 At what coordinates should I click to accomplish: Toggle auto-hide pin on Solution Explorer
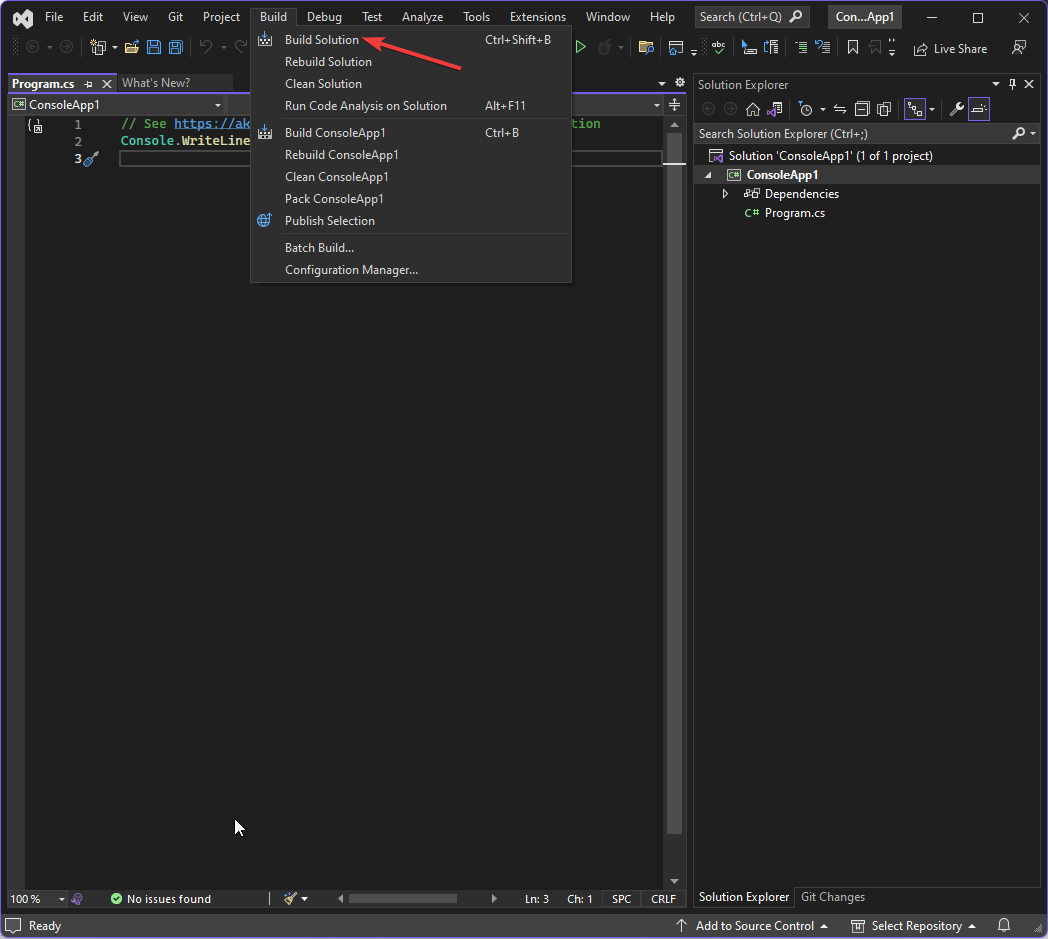pyautogui.click(x=1013, y=84)
